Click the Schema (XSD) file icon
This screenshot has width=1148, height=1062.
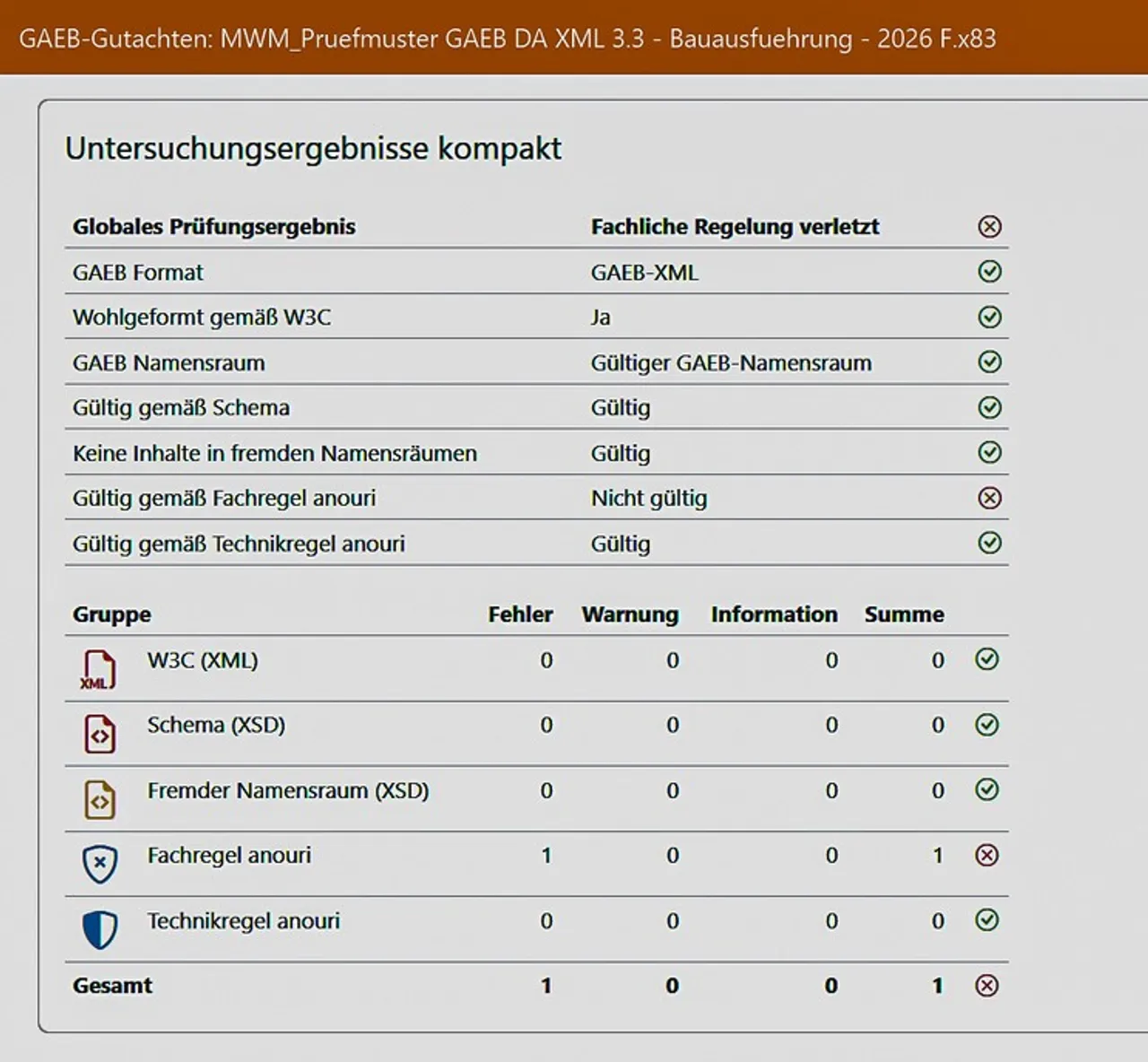(x=100, y=735)
